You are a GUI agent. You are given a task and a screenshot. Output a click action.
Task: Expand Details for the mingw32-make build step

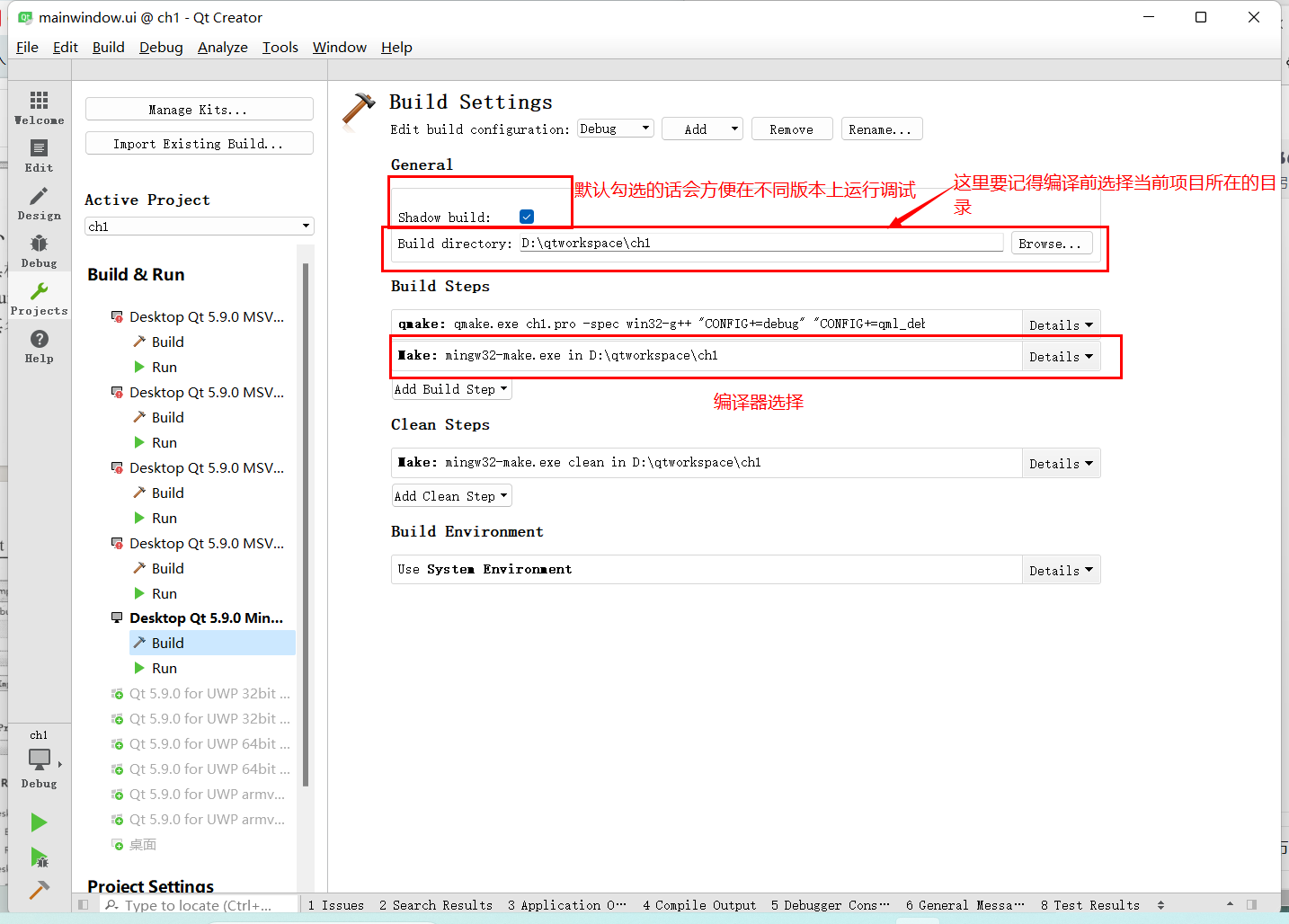(x=1061, y=356)
